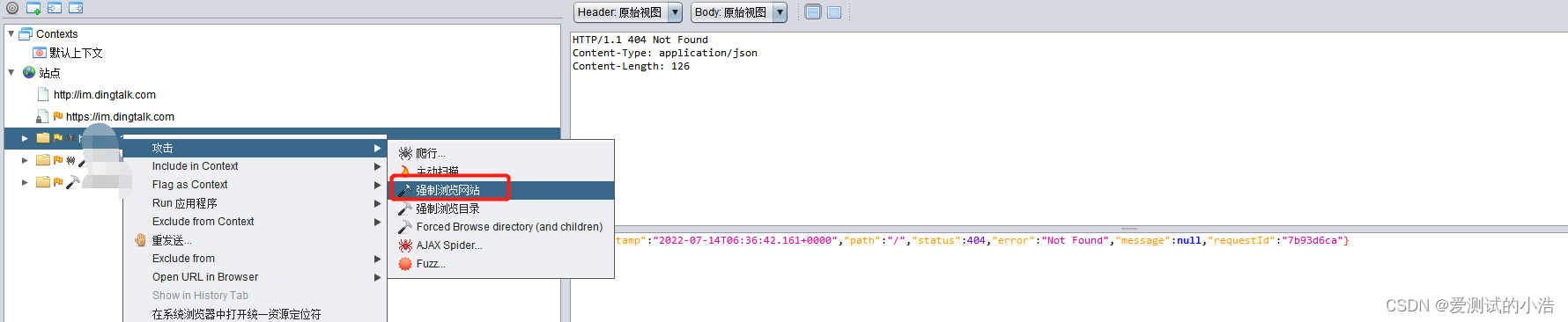Click the 'HTTP/1.1 404 Not Found' line
1568x322 pixels.
coord(640,40)
